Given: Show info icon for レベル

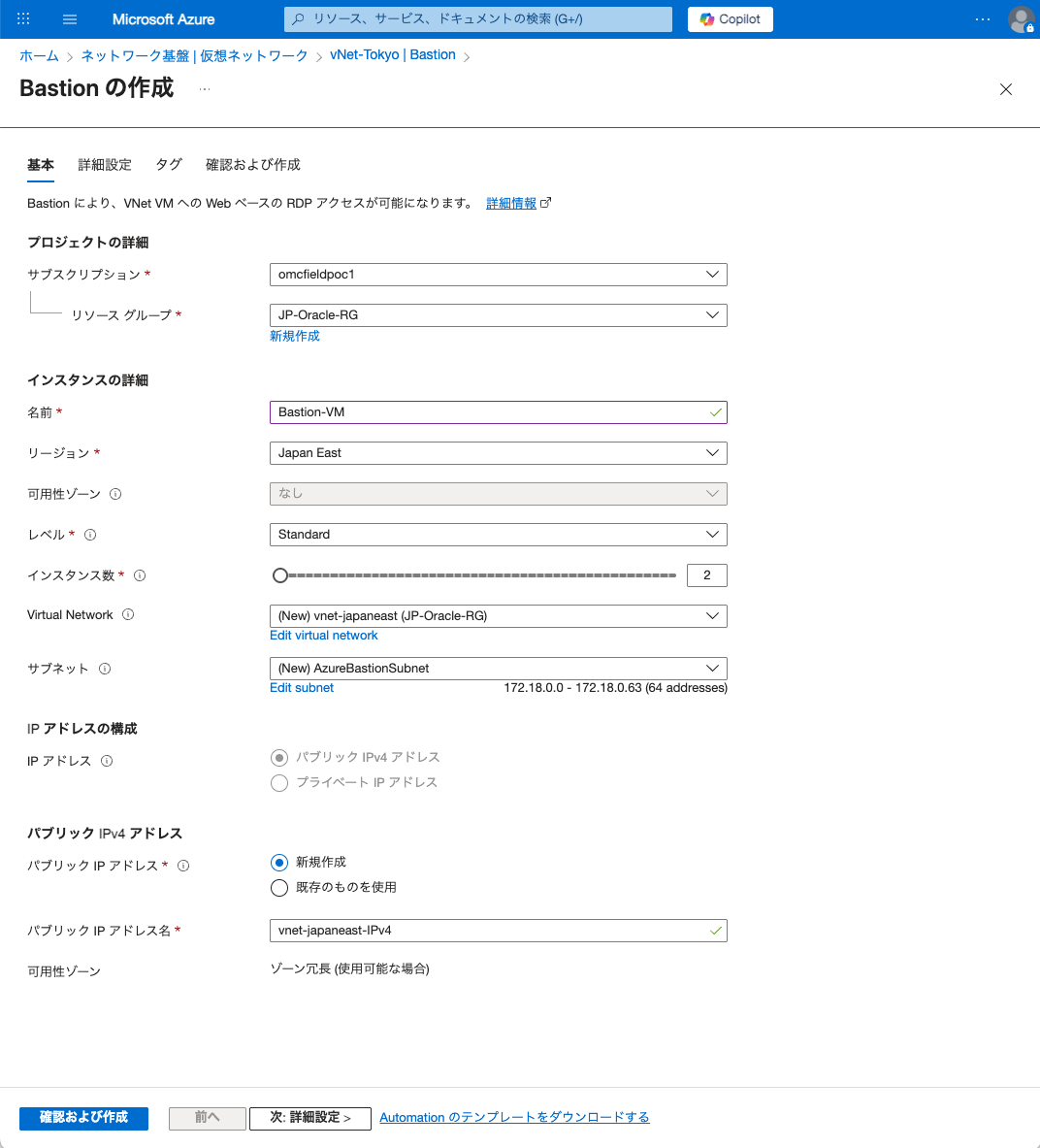Looking at the screenshot, I should 90,536.
